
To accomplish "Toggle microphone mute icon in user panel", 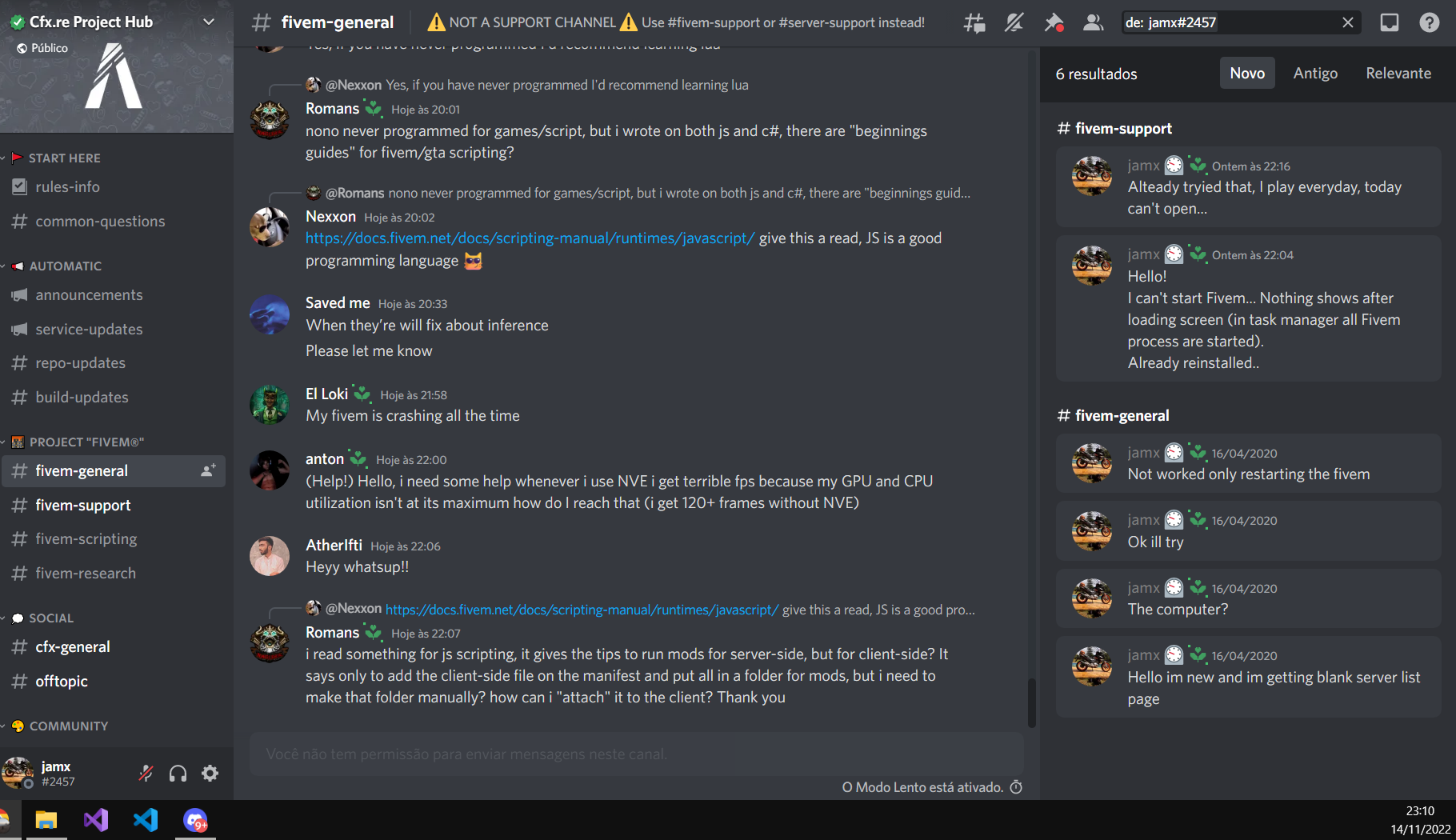I will click(146, 773).
